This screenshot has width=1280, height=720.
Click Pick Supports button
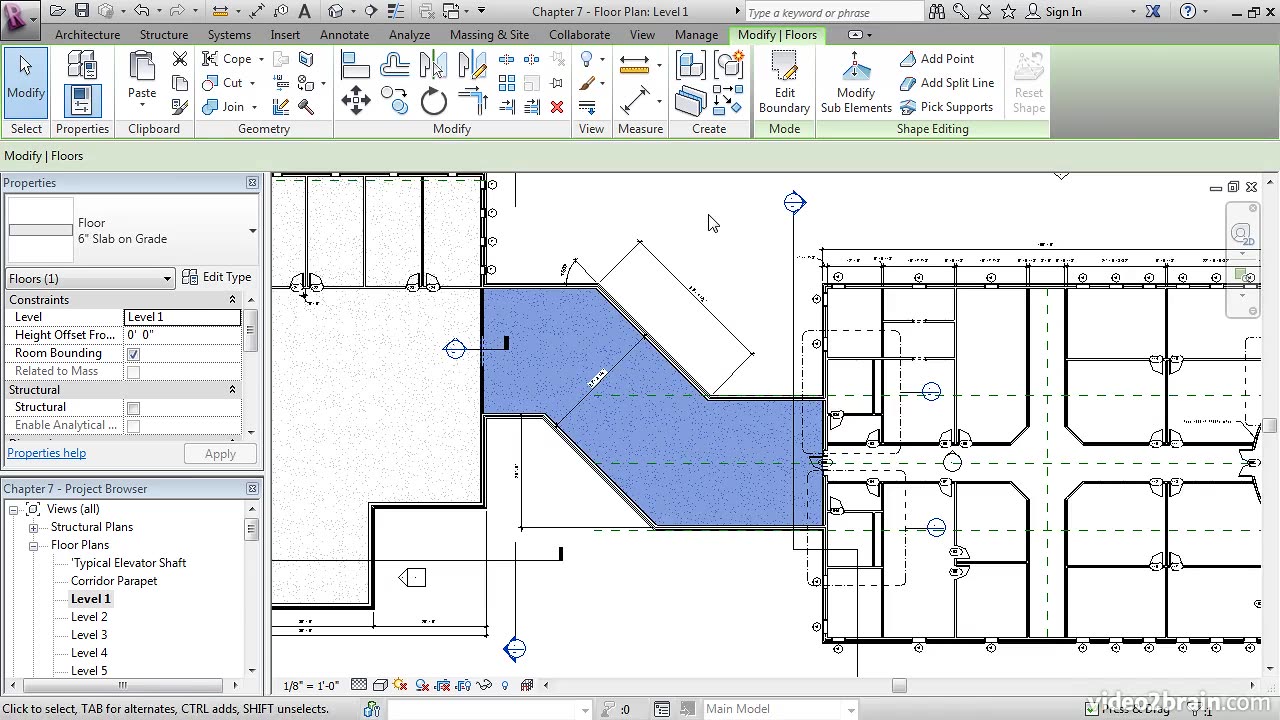tap(947, 107)
